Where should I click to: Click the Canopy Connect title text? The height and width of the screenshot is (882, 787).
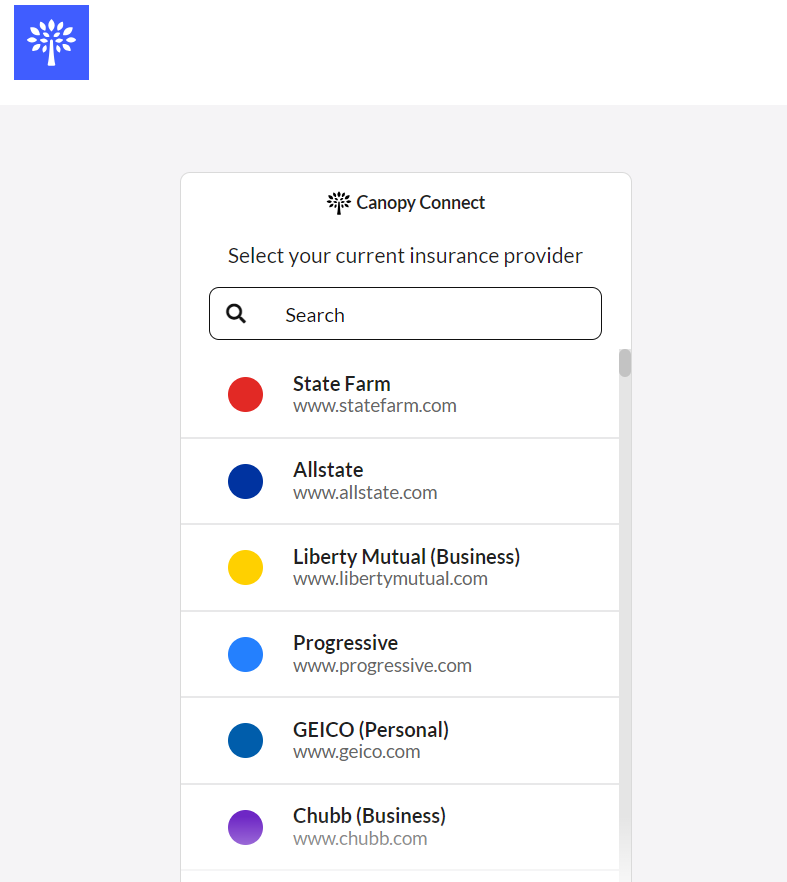click(x=420, y=202)
